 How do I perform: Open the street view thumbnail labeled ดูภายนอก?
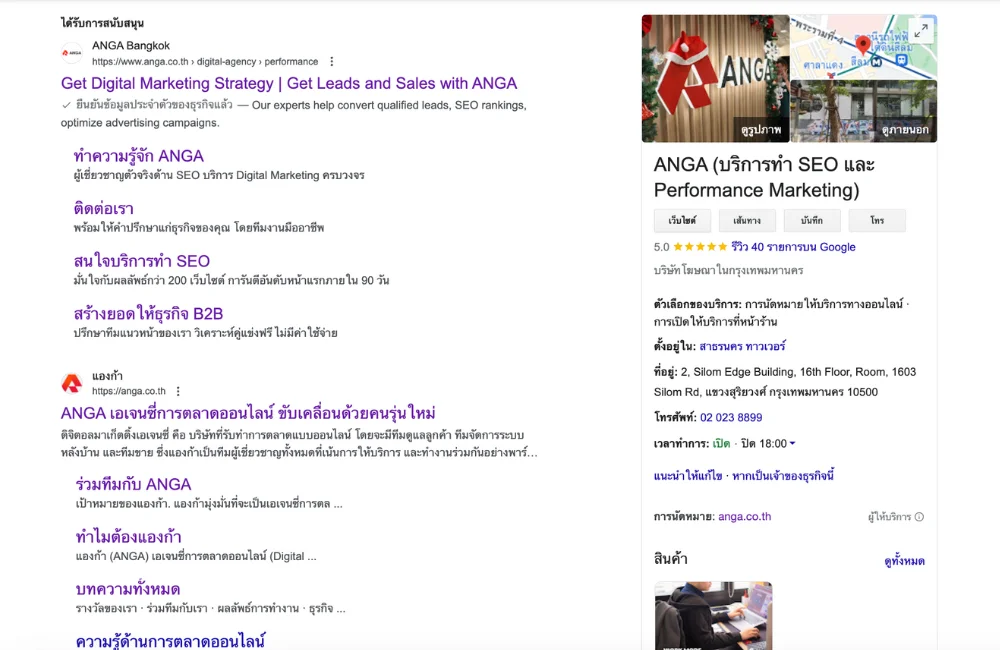[864, 112]
